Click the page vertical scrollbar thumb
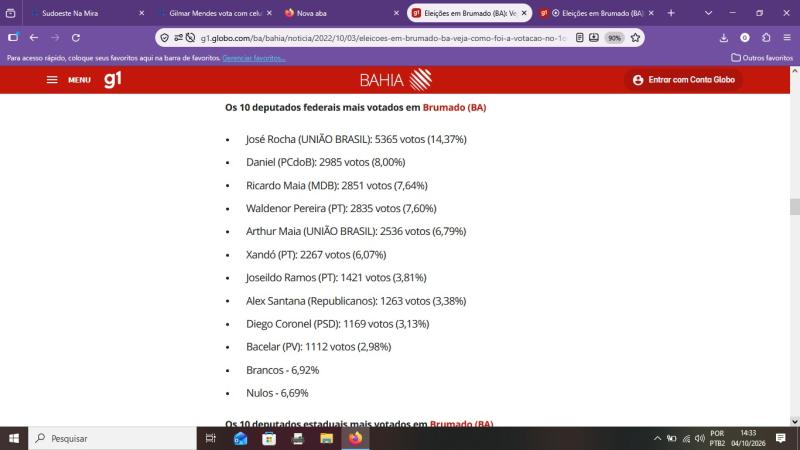Viewport: 800px width, 450px height. click(x=794, y=207)
